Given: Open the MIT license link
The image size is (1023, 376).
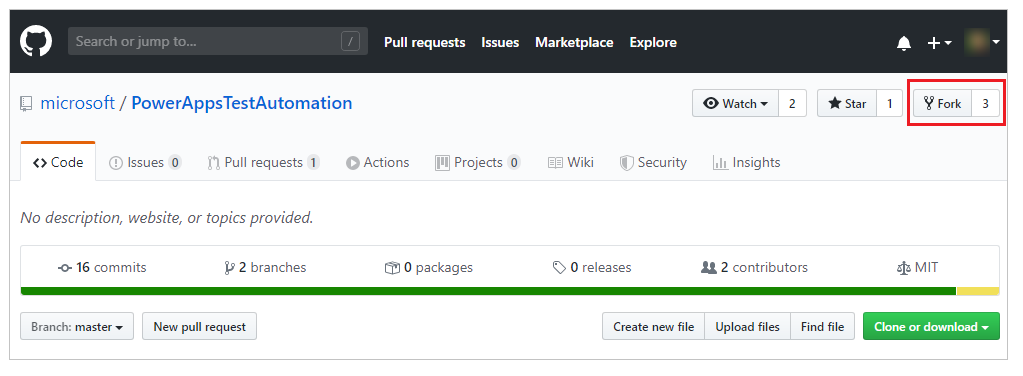Looking at the screenshot, I should tap(917, 268).
